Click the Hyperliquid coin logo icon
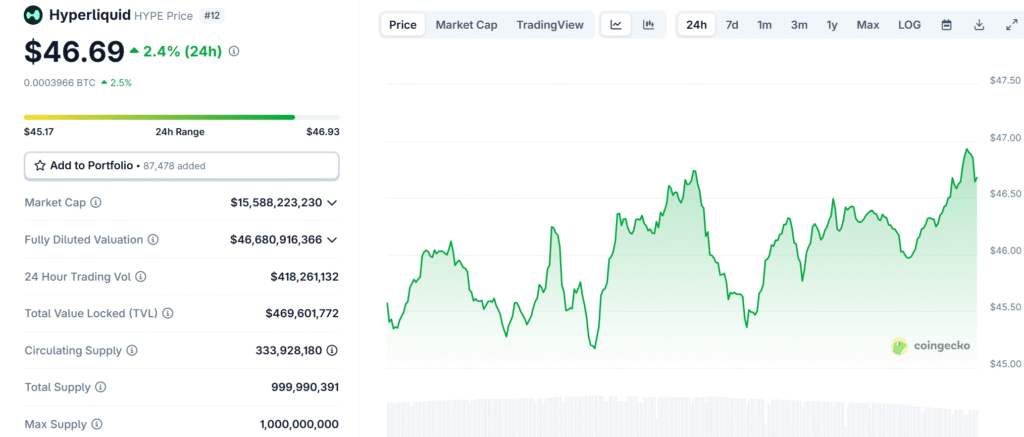This screenshot has height=437, width=1024. point(34,15)
